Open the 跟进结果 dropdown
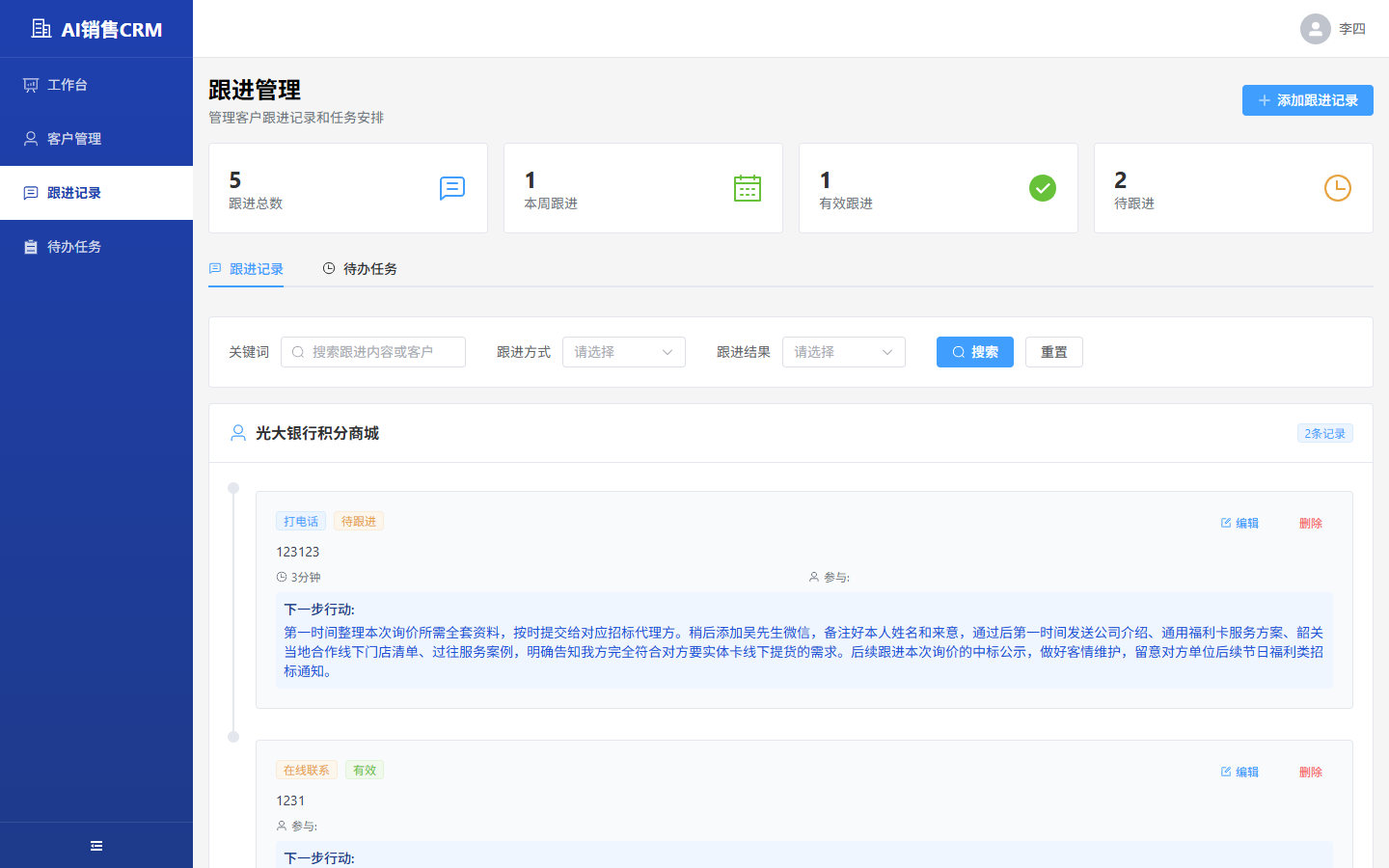Viewport: 1389px width, 868px height. (844, 352)
